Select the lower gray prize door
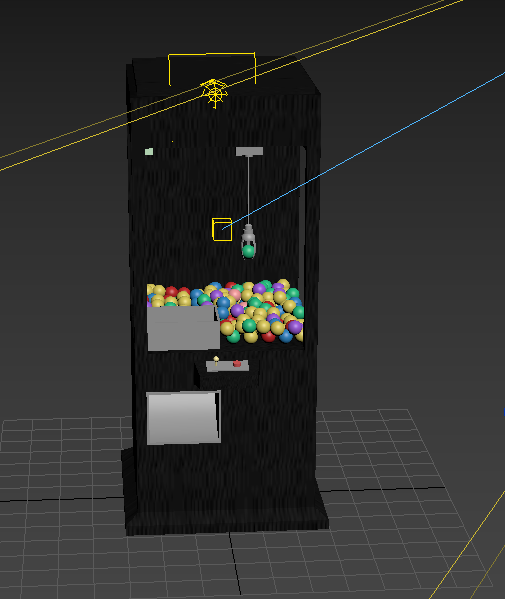Viewport: 505px width, 599px height. coord(183,418)
